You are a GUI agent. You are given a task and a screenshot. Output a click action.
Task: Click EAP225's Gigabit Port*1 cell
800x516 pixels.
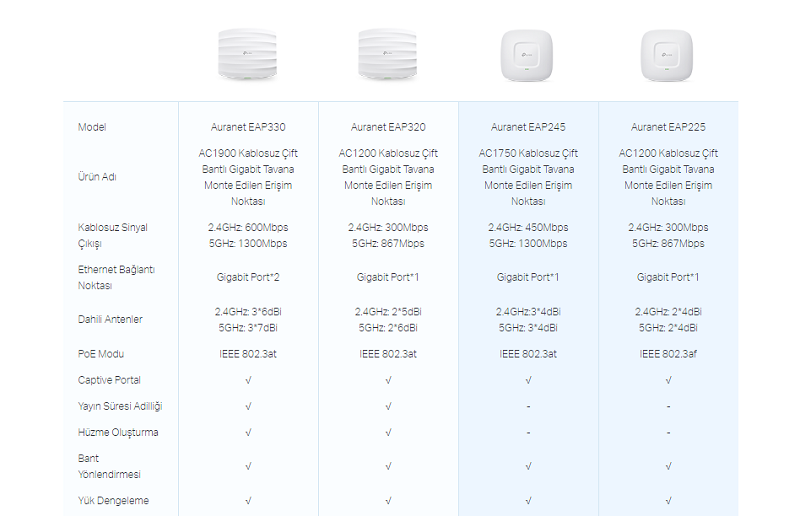pyautogui.click(x=668, y=277)
